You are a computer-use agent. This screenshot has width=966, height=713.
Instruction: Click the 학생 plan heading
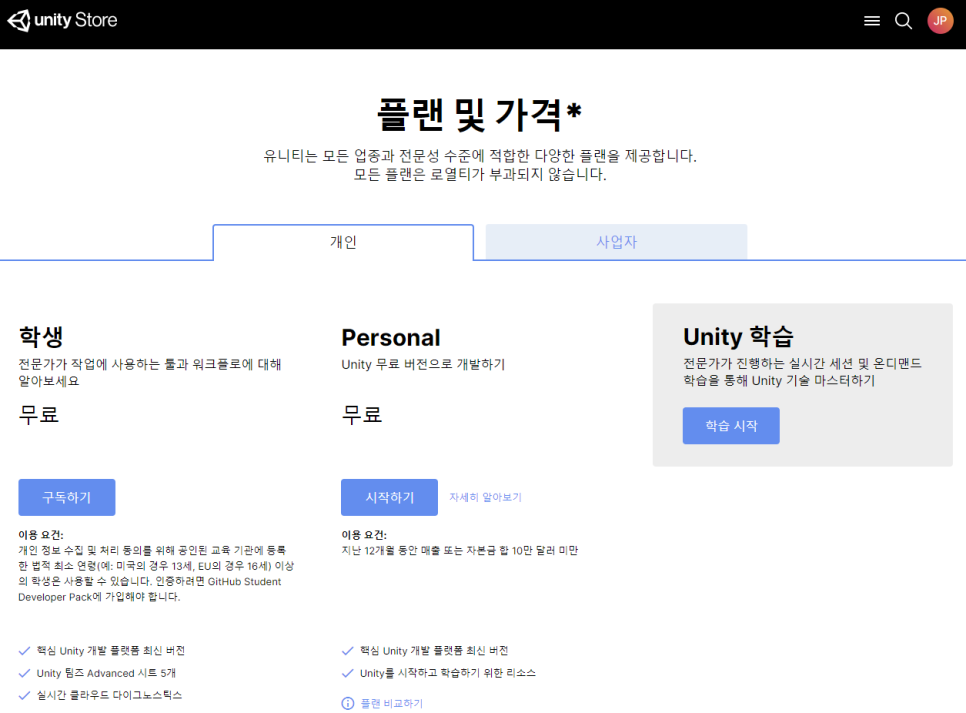41,336
